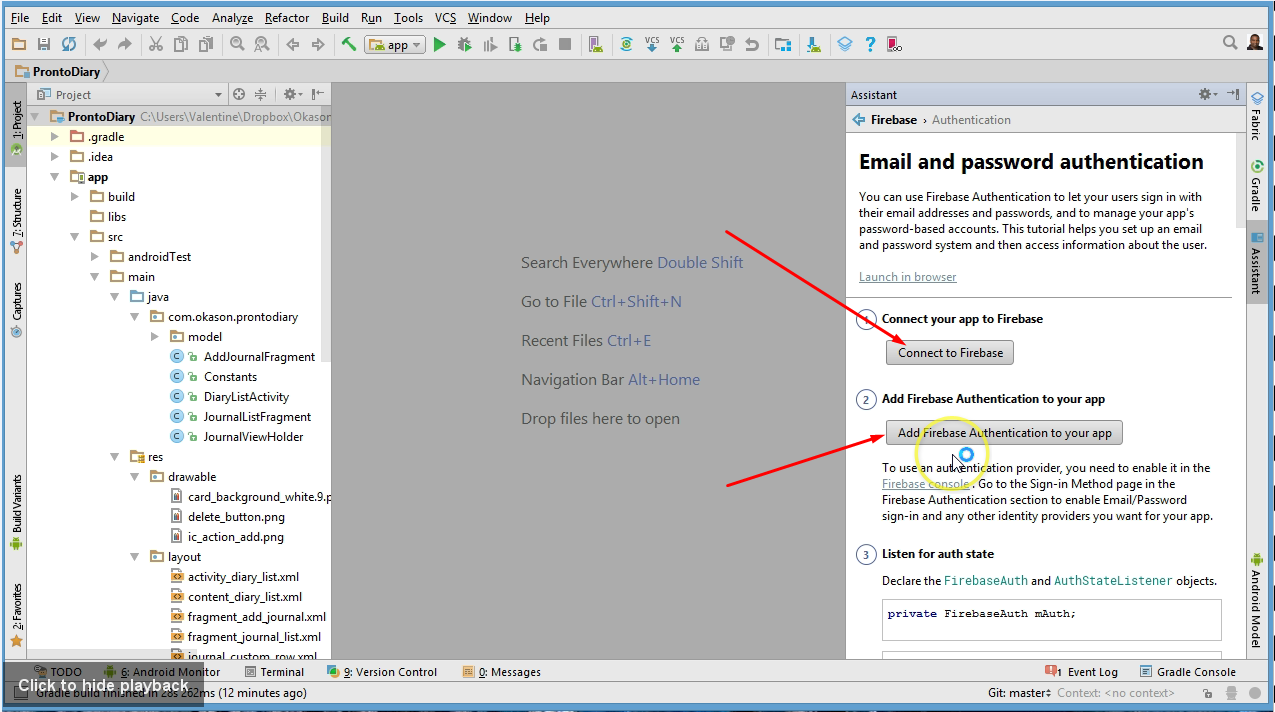1275x712 pixels.
Task: Click the Make Project hammer icon
Action: point(349,44)
